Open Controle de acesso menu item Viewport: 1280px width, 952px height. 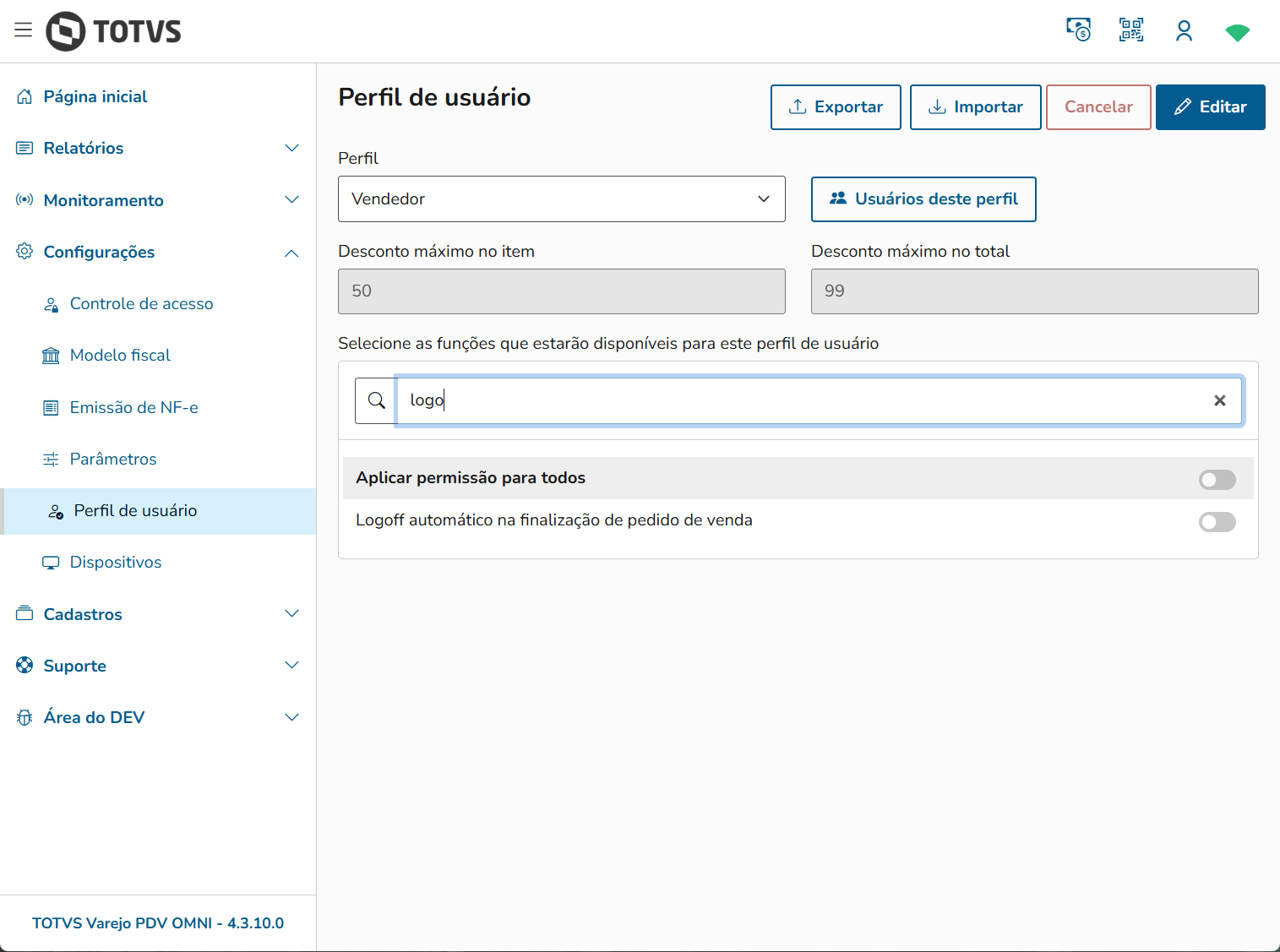pos(141,304)
